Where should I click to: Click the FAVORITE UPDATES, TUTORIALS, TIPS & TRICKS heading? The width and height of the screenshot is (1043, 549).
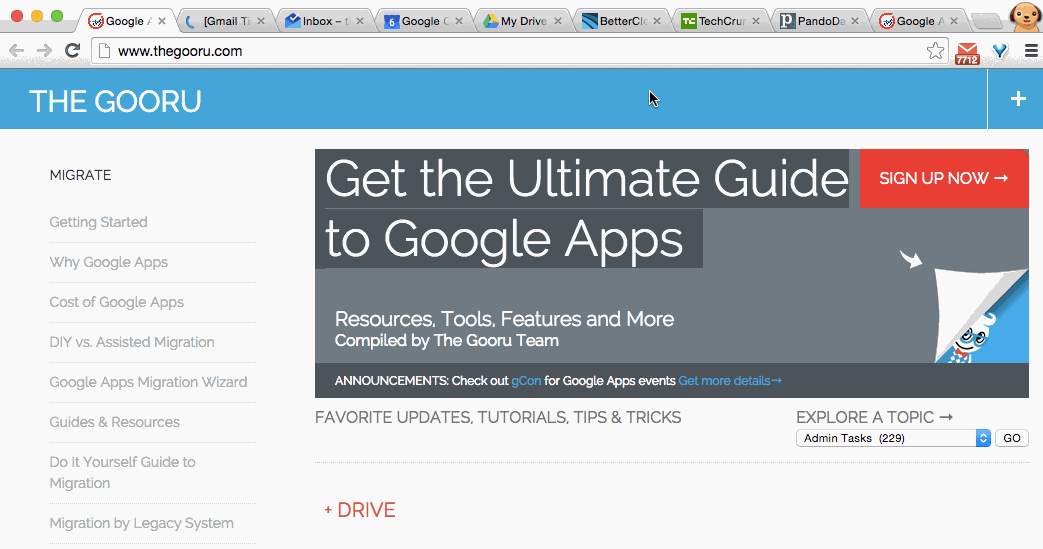point(498,417)
